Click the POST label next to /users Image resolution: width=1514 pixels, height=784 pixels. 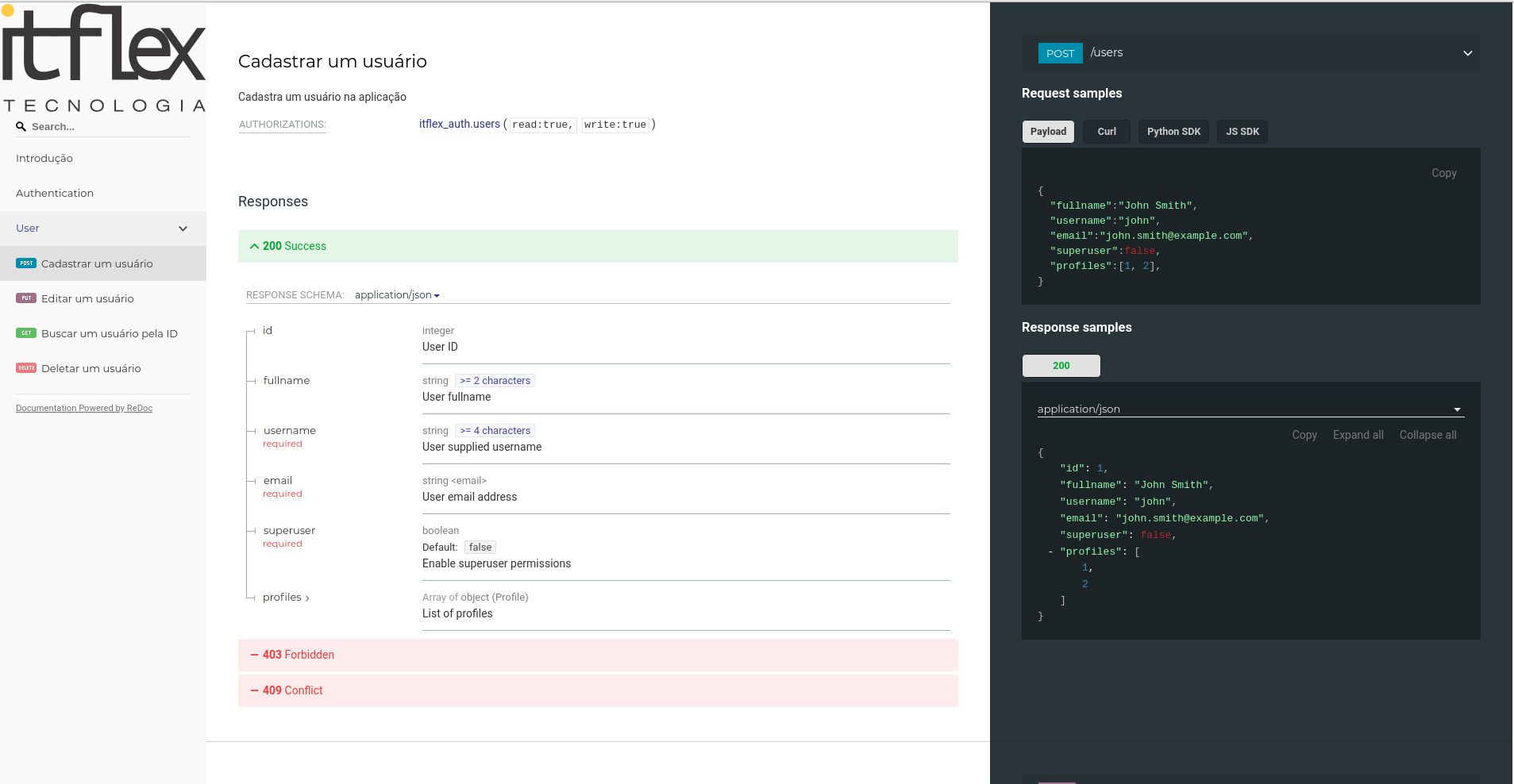[1060, 53]
